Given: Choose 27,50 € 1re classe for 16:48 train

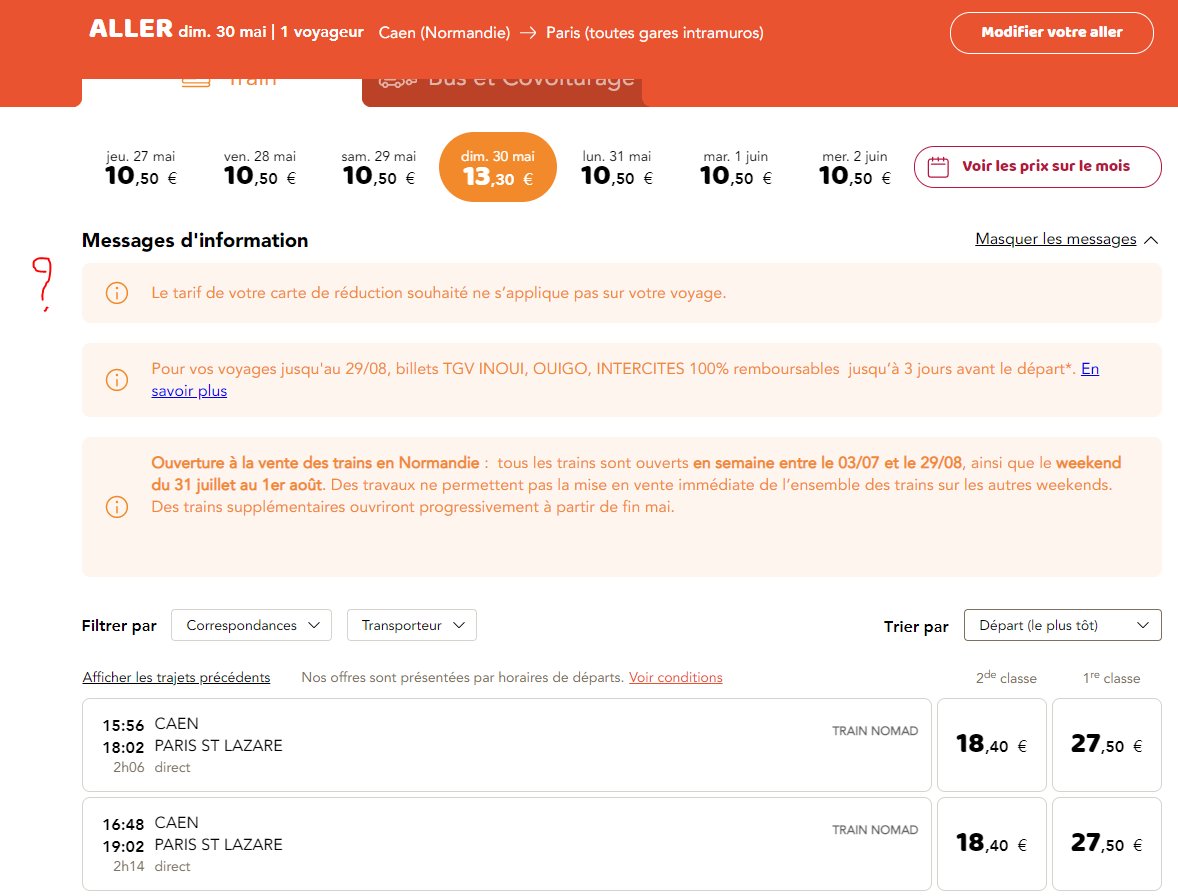Looking at the screenshot, I should pos(1107,844).
